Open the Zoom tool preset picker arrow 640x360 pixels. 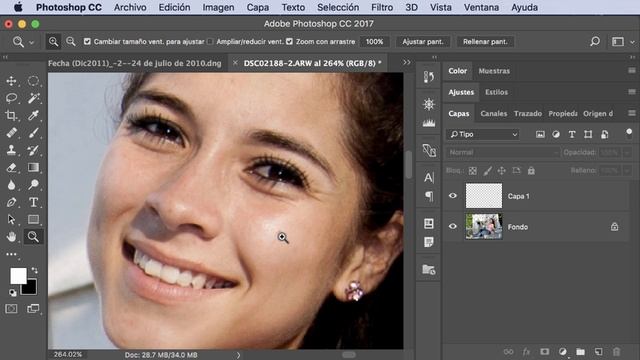coord(31,42)
